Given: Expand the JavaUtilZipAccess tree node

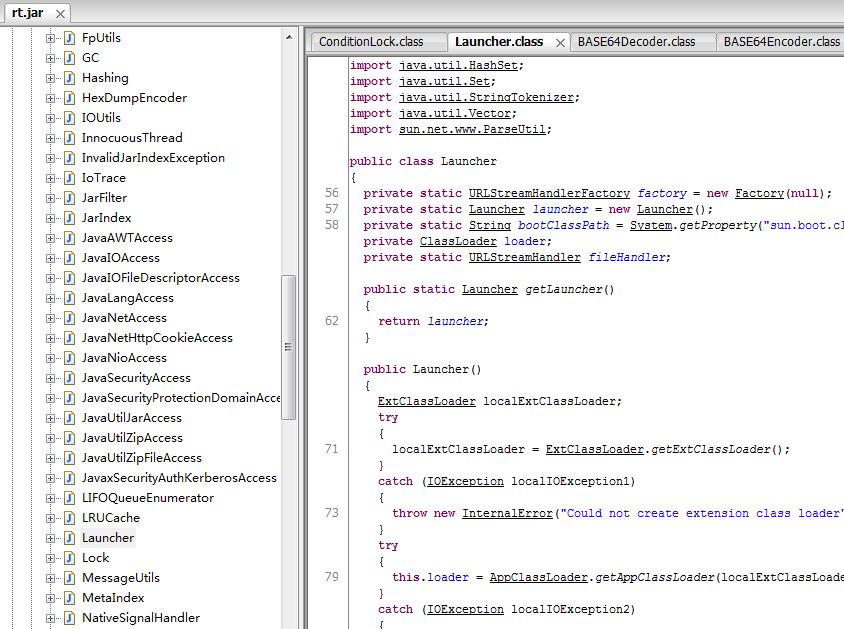Looking at the screenshot, I should [x=50, y=438].
